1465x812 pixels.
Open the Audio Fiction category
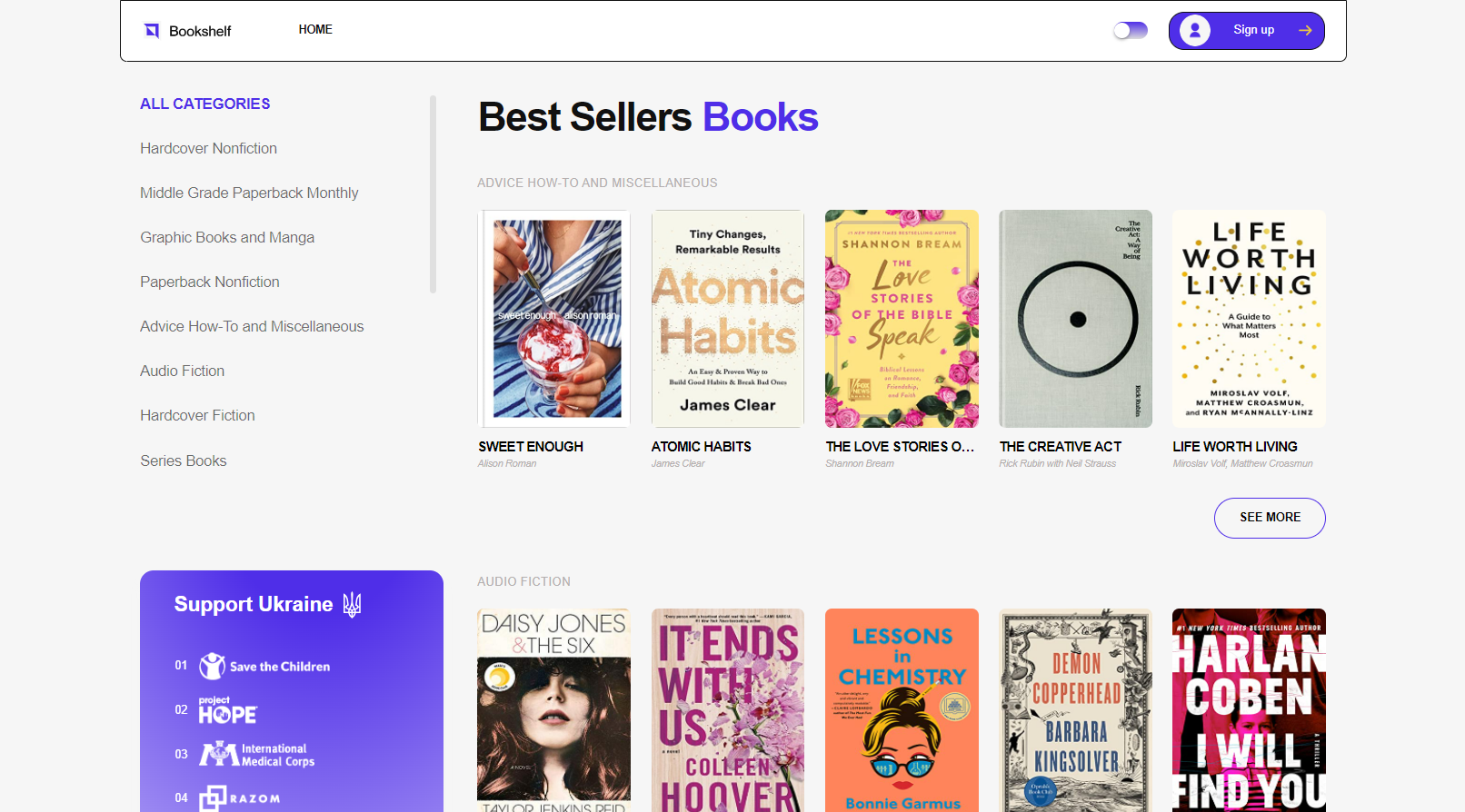tap(182, 371)
